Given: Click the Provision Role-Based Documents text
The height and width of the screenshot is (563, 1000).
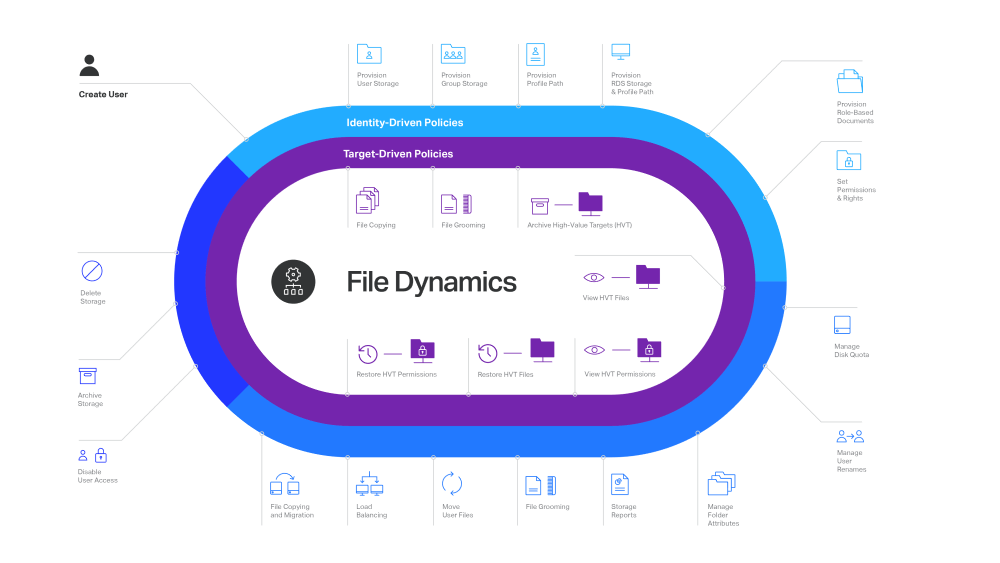Looking at the screenshot, I should pos(855,112).
